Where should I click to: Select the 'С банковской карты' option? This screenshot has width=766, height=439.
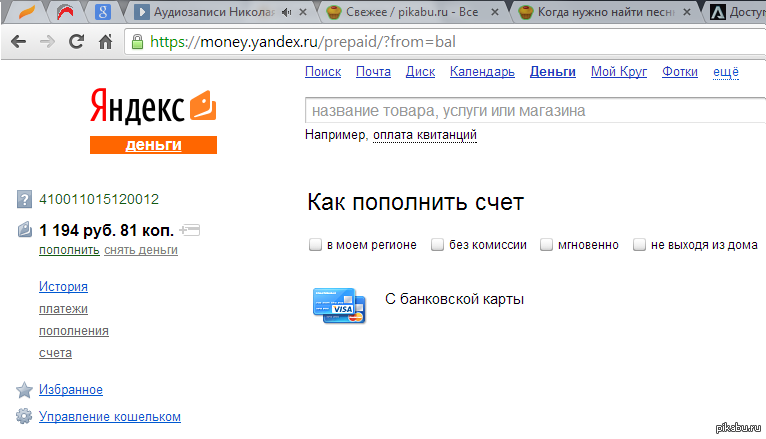click(454, 299)
